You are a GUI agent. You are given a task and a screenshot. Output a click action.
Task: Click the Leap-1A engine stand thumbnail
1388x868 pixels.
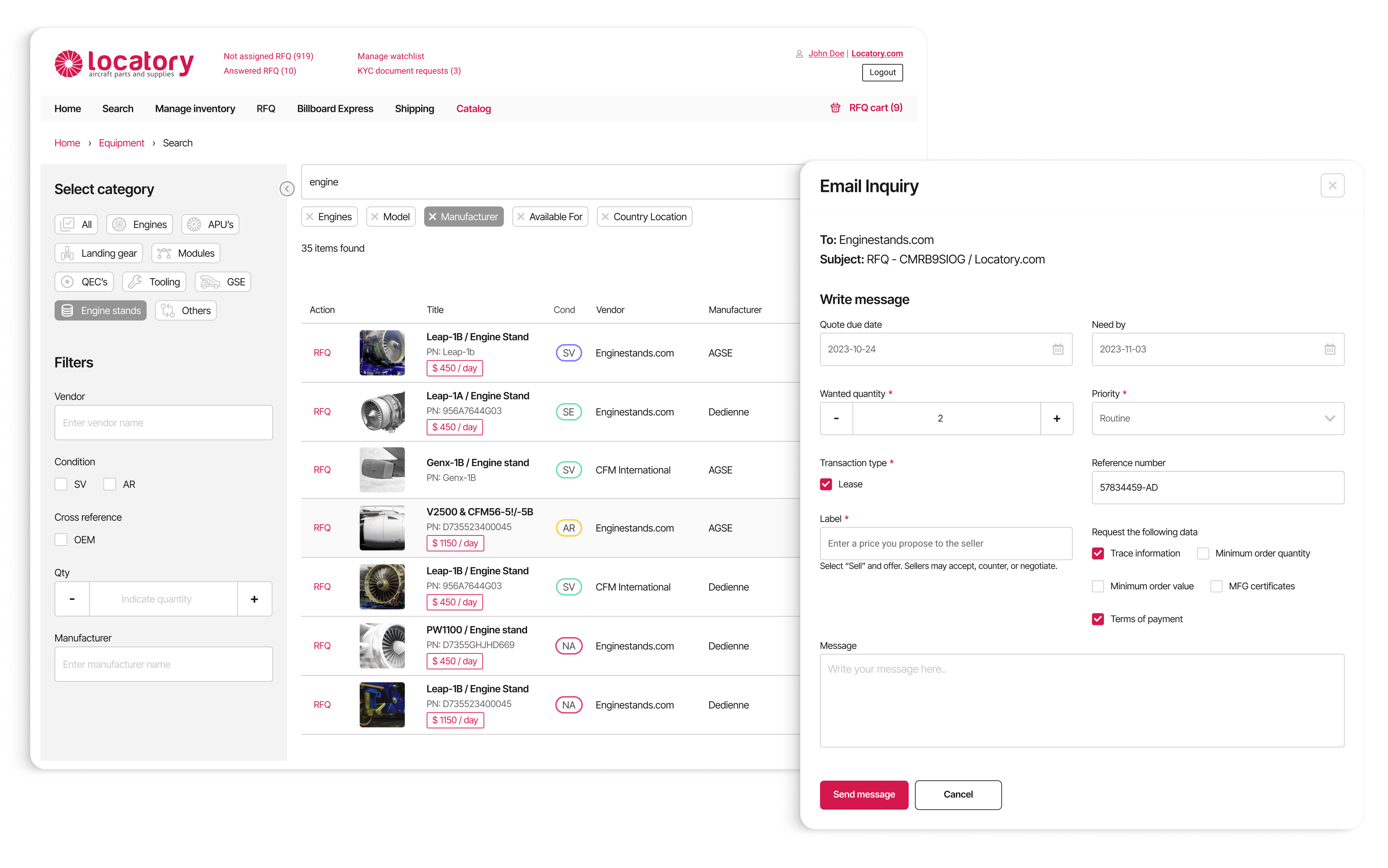coord(382,412)
